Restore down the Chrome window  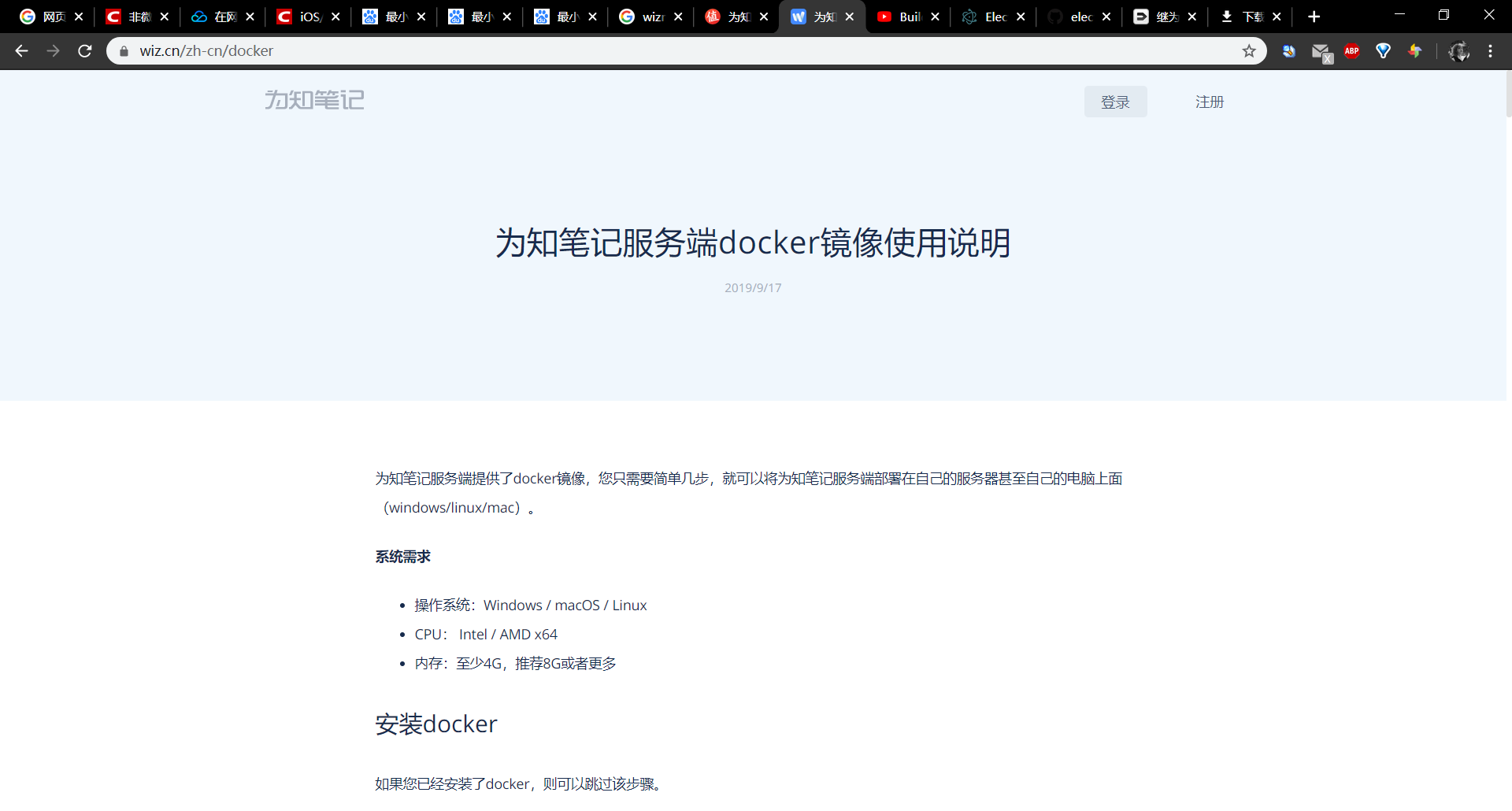click(x=1443, y=15)
